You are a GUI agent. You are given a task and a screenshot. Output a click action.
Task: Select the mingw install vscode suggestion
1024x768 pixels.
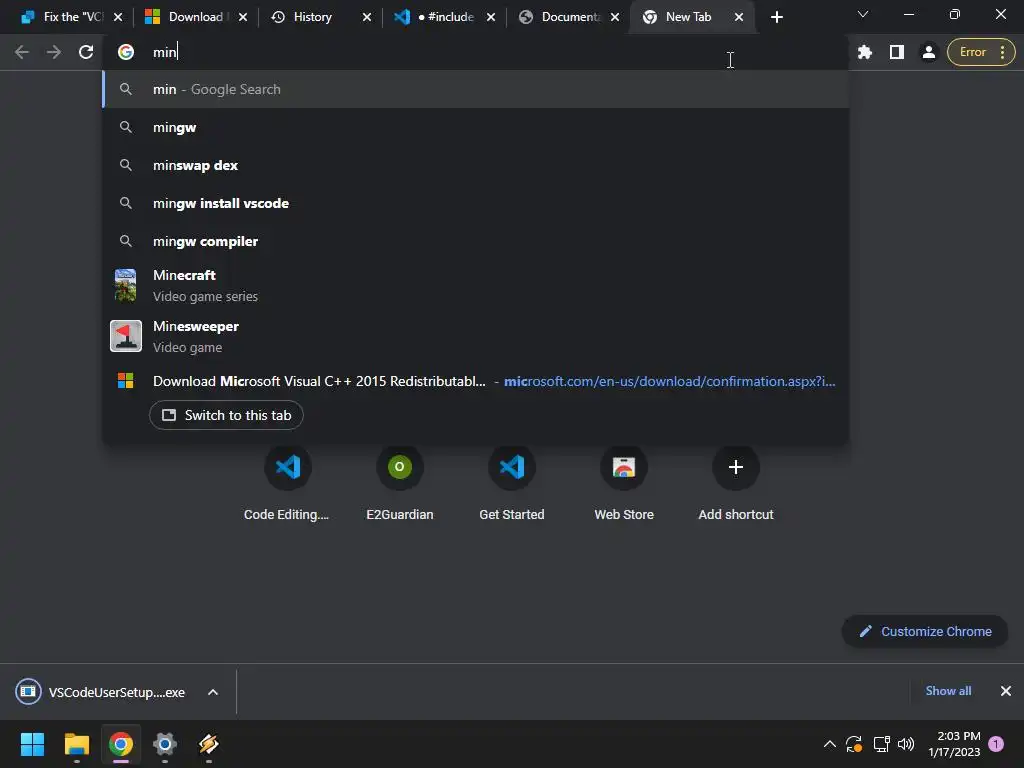(x=475, y=203)
